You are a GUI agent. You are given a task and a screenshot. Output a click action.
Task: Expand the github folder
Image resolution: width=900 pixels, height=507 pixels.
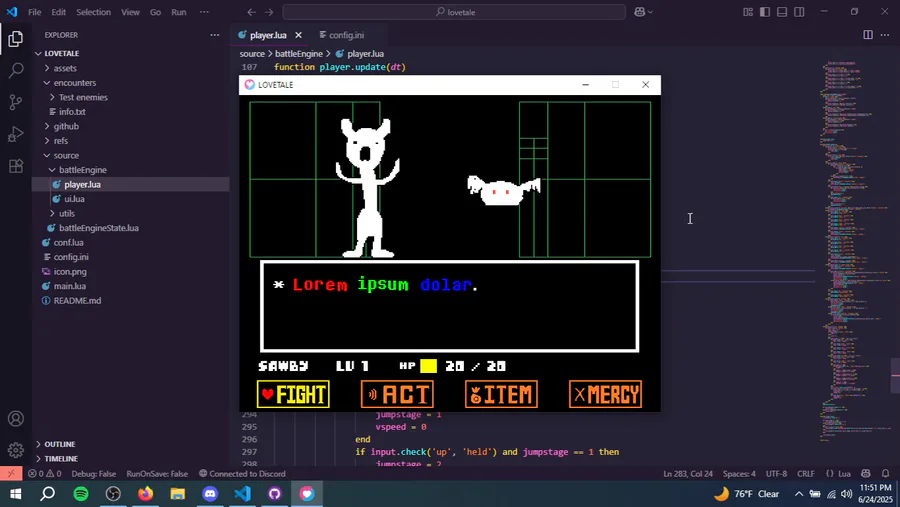(x=66, y=126)
